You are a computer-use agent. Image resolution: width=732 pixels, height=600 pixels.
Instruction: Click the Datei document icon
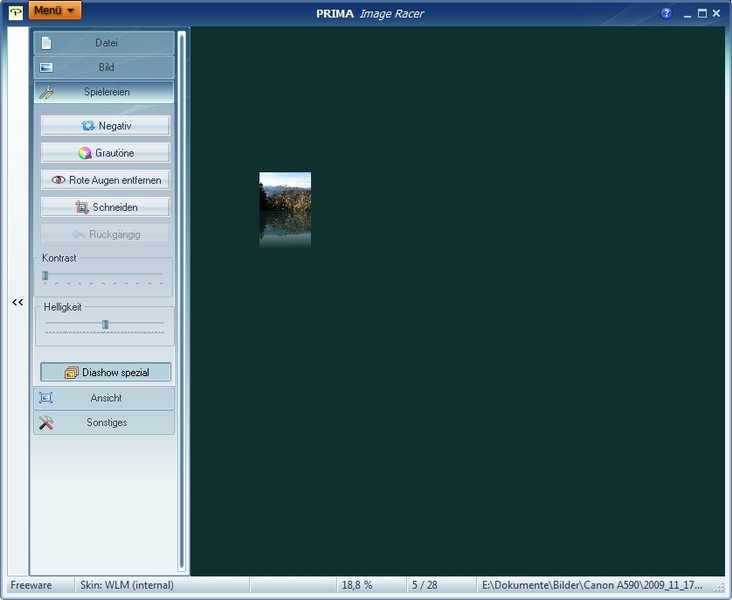(x=46, y=43)
